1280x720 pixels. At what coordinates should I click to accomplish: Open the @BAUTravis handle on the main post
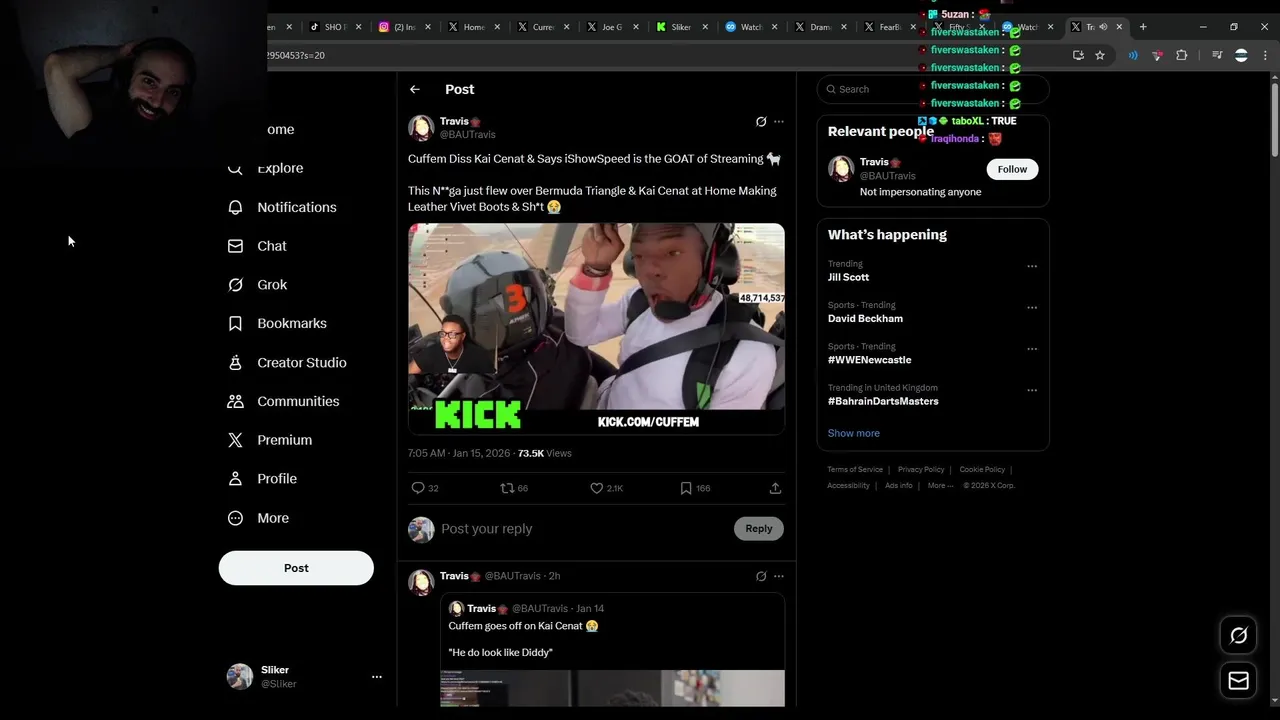pyautogui.click(x=468, y=134)
